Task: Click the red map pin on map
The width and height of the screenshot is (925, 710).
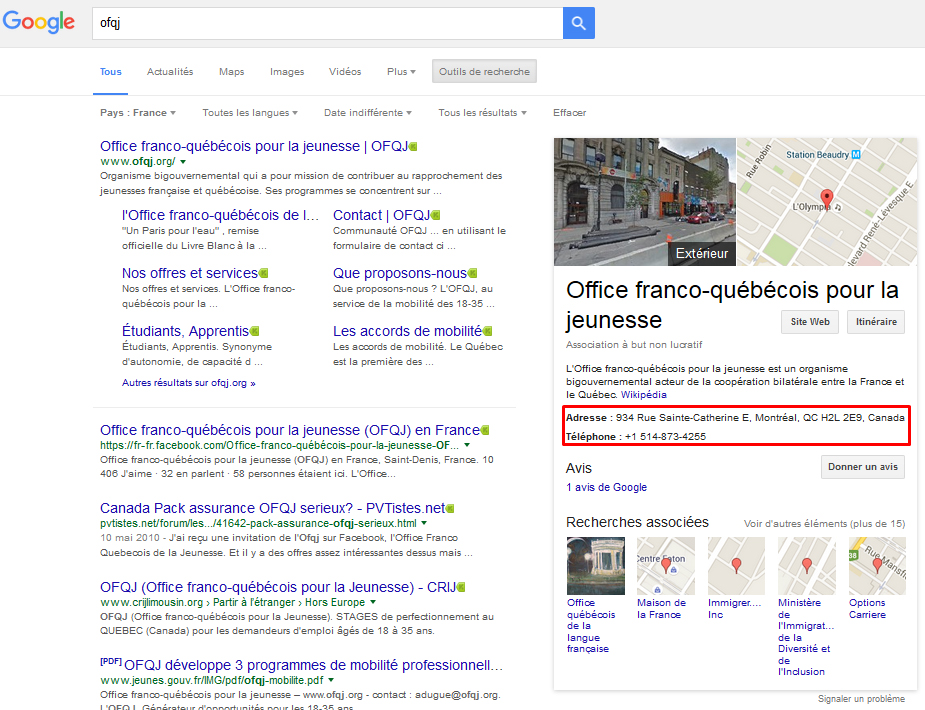Action: coord(826,197)
